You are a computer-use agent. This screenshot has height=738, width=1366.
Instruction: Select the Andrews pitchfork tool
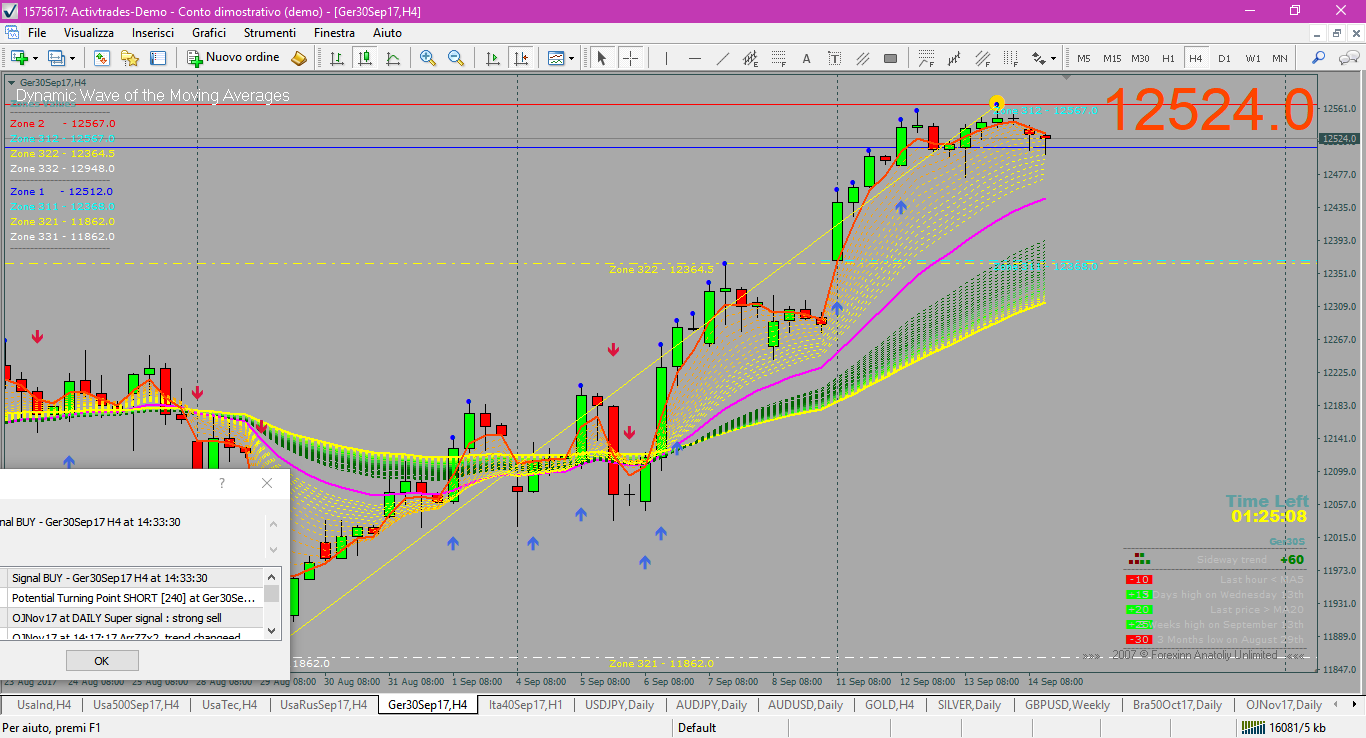(x=955, y=58)
